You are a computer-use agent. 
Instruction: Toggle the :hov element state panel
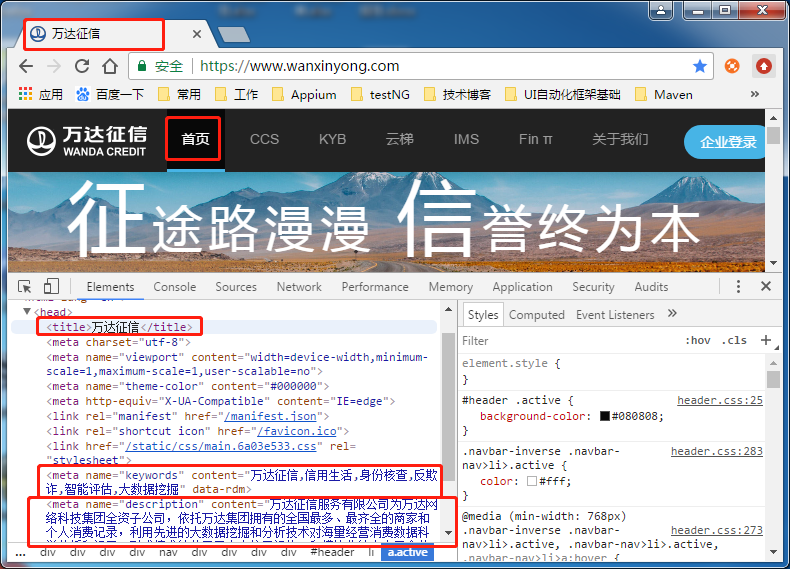coord(698,340)
